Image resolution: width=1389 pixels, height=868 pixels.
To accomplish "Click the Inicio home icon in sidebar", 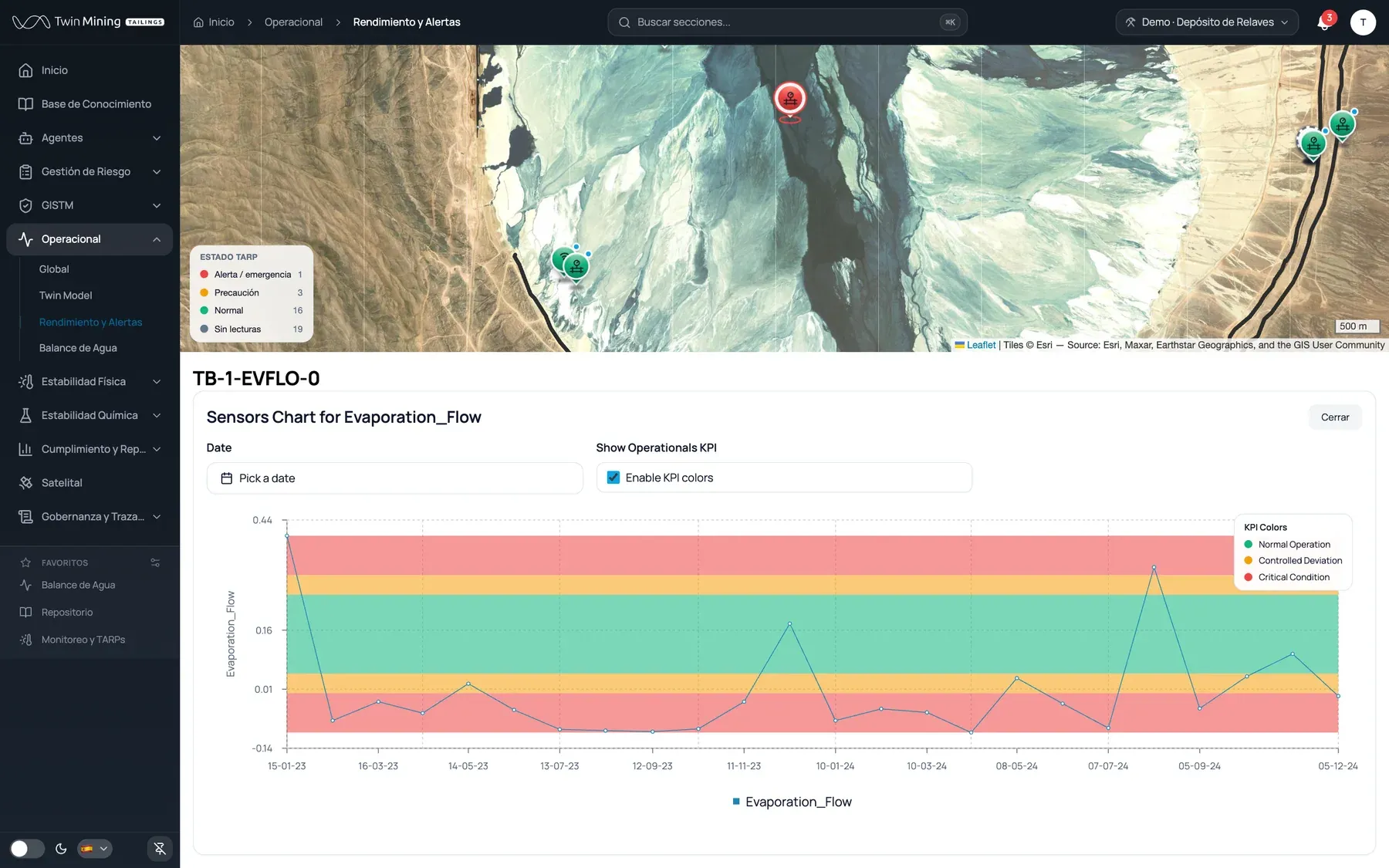I will (x=25, y=70).
